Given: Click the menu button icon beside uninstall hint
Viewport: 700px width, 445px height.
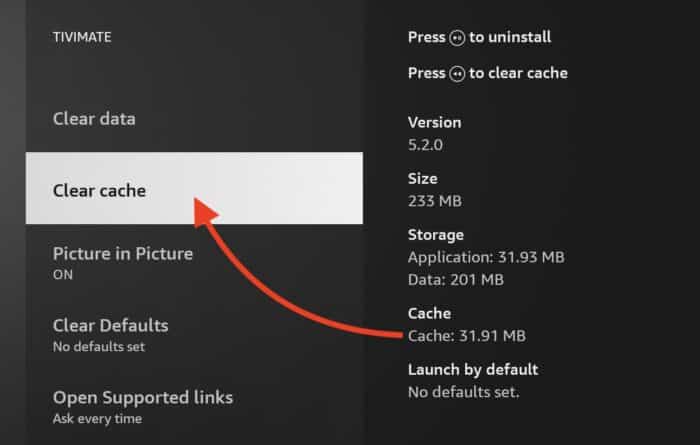Looking at the screenshot, I should [458, 38].
